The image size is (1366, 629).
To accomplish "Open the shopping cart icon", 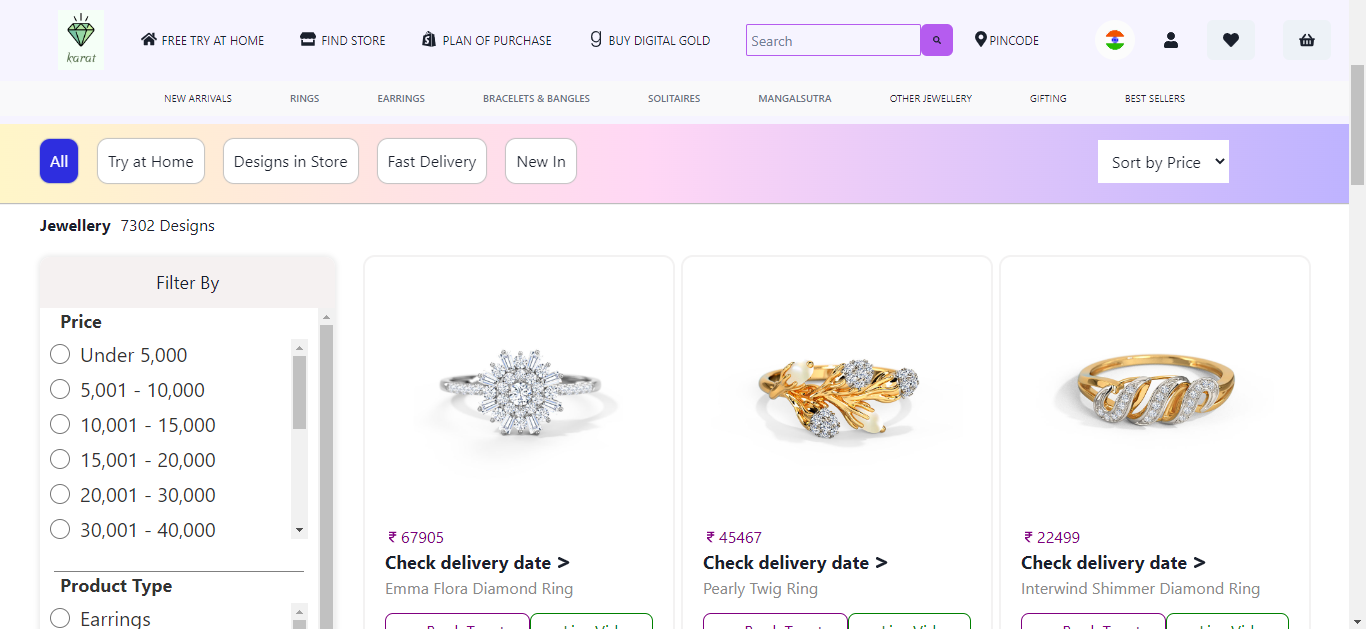I will point(1307,39).
